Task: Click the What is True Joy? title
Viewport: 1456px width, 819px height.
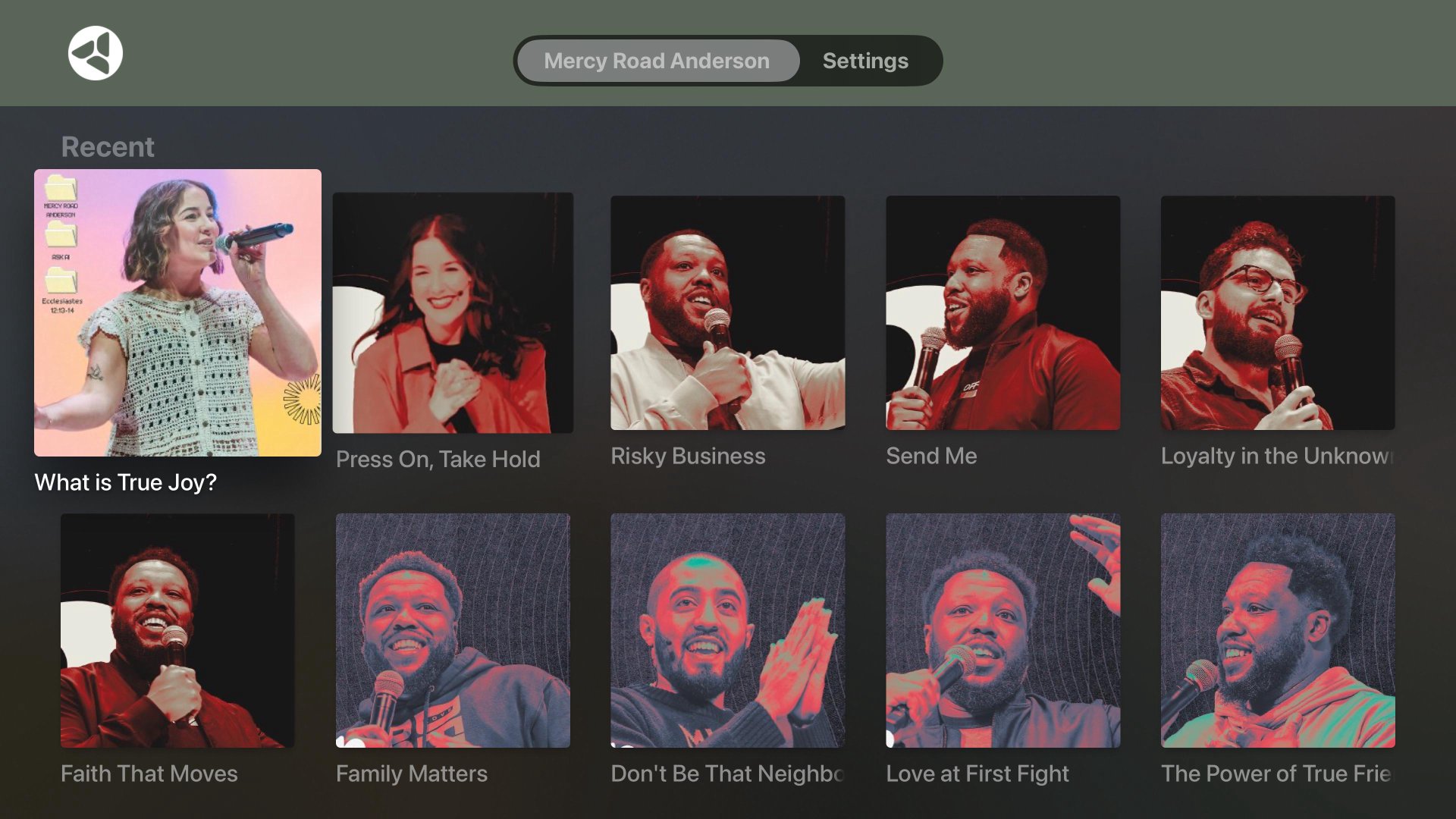Action: tap(126, 482)
